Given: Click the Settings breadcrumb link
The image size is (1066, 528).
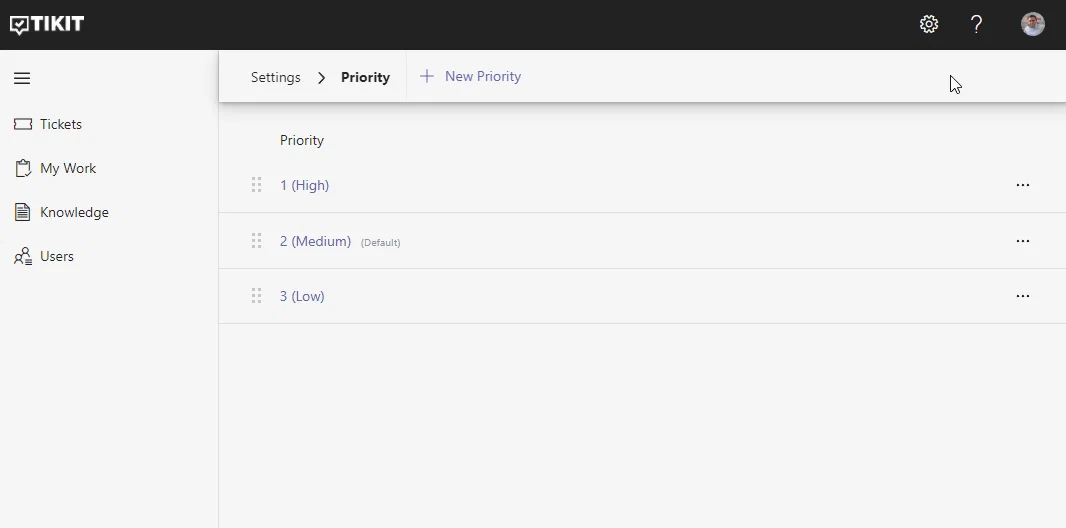Looking at the screenshot, I should 275,77.
